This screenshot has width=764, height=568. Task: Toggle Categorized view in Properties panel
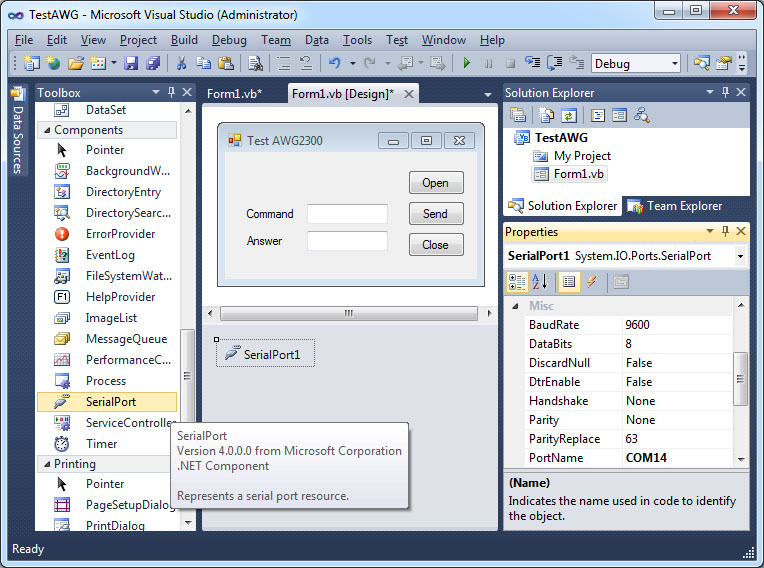pos(518,282)
